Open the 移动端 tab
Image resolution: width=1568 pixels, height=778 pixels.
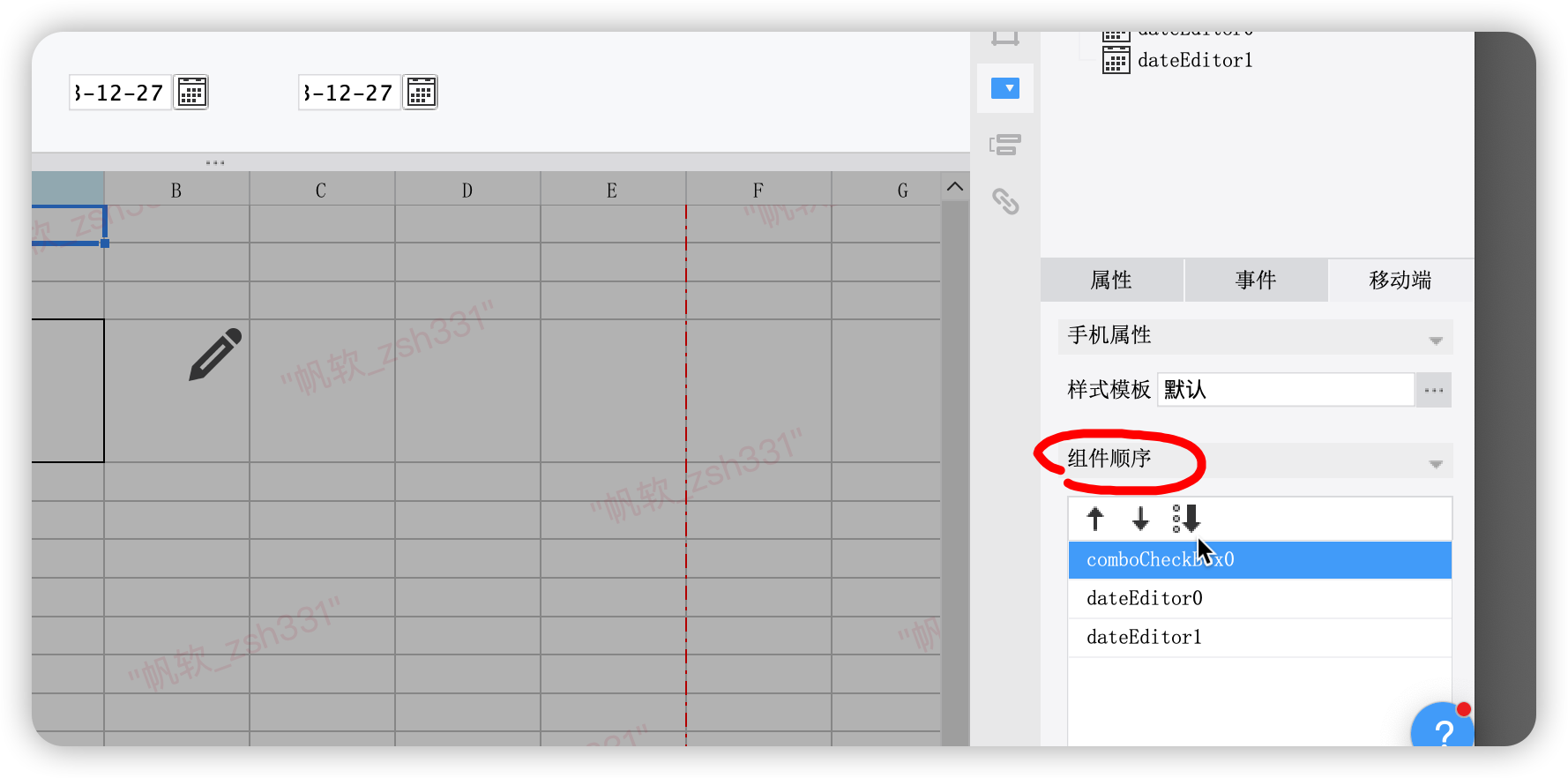(1400, 281)
